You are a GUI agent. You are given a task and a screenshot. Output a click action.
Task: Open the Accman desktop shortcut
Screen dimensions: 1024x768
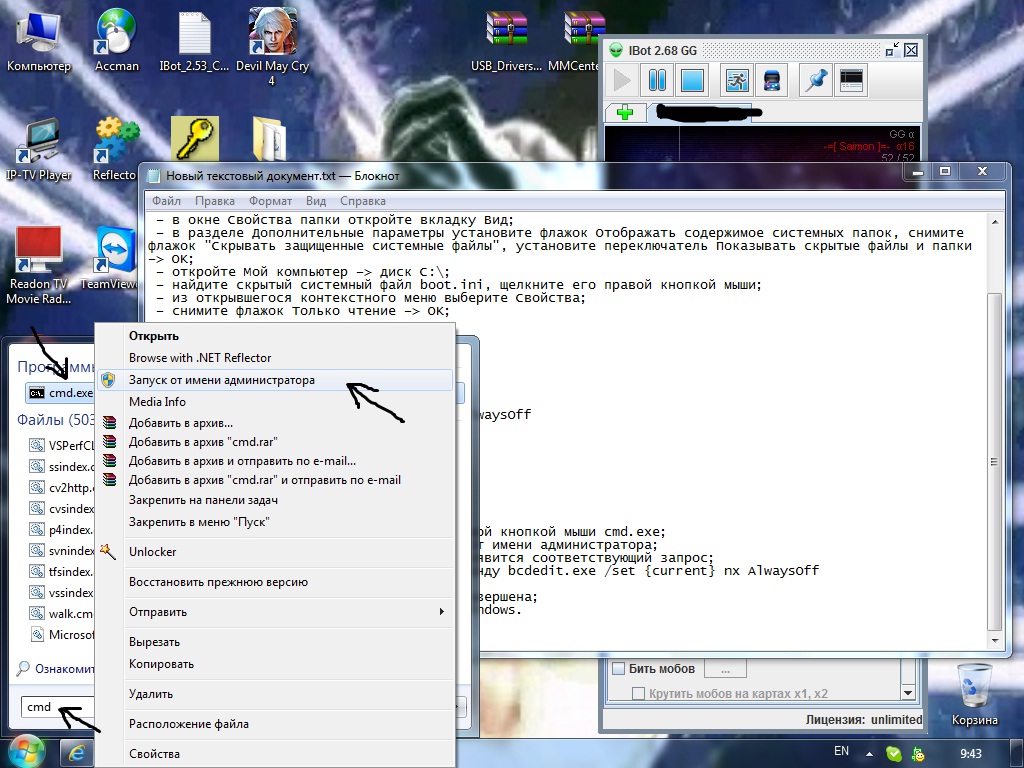point(116,41)
